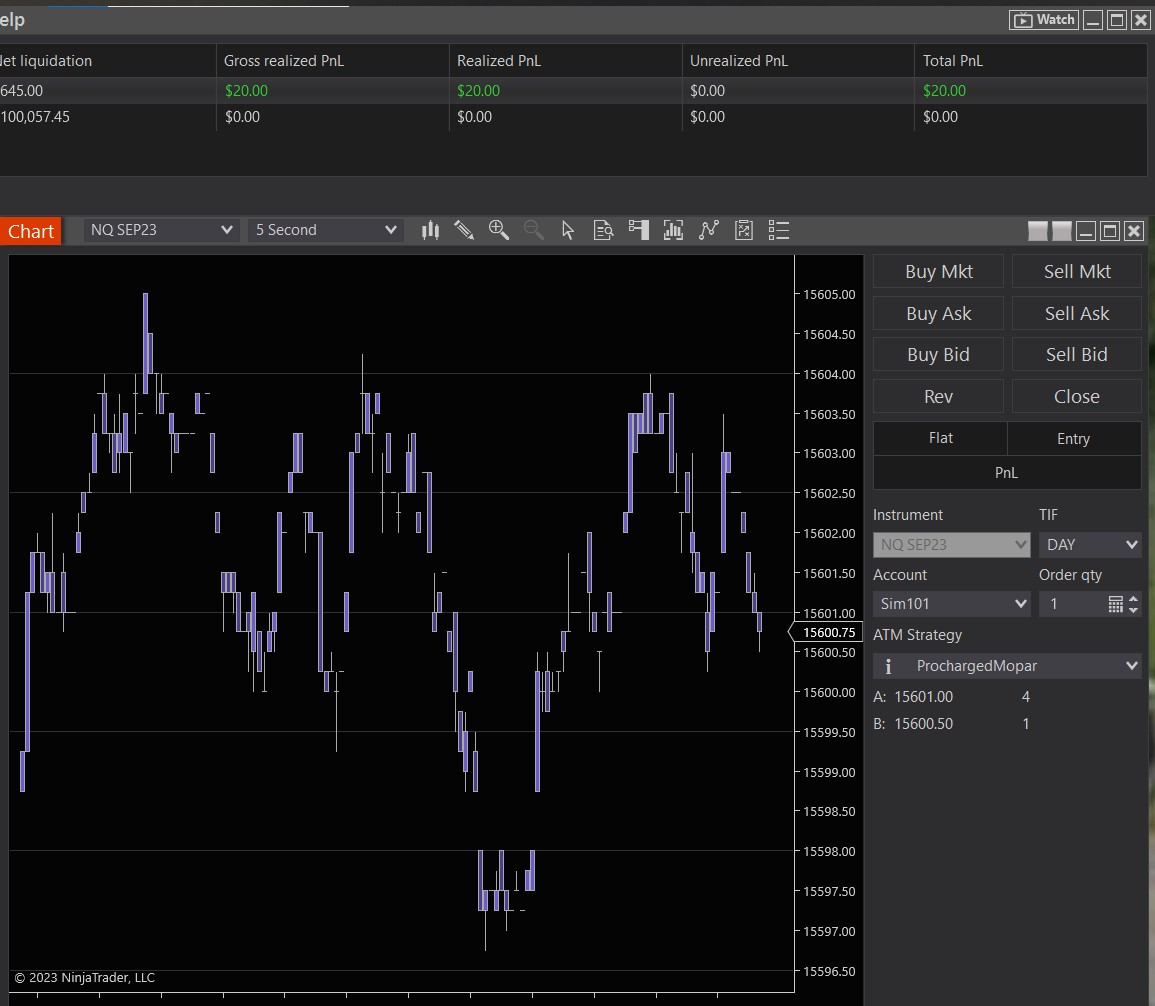1155x1006 pixels.
Task: Expand the ProchargedMopar ATM Strategy dropdown
Action: (x=1007, y=666)
